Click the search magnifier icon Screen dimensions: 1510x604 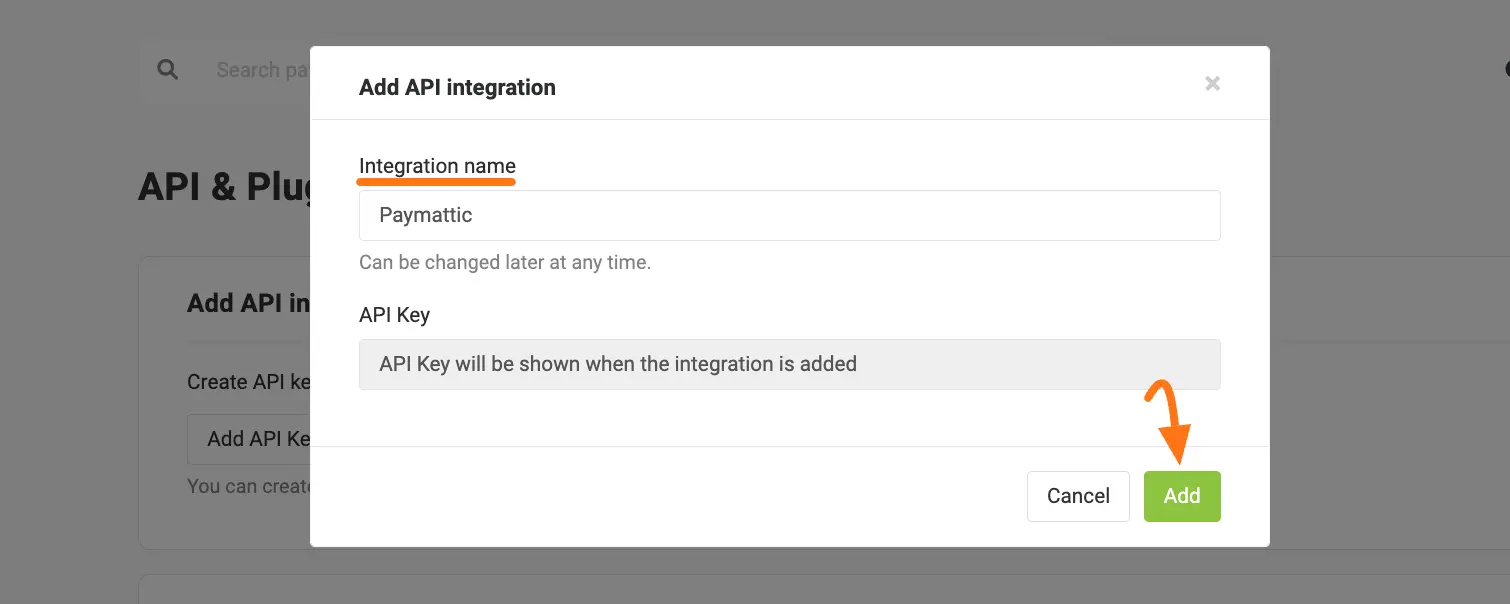tap(167, 69)
